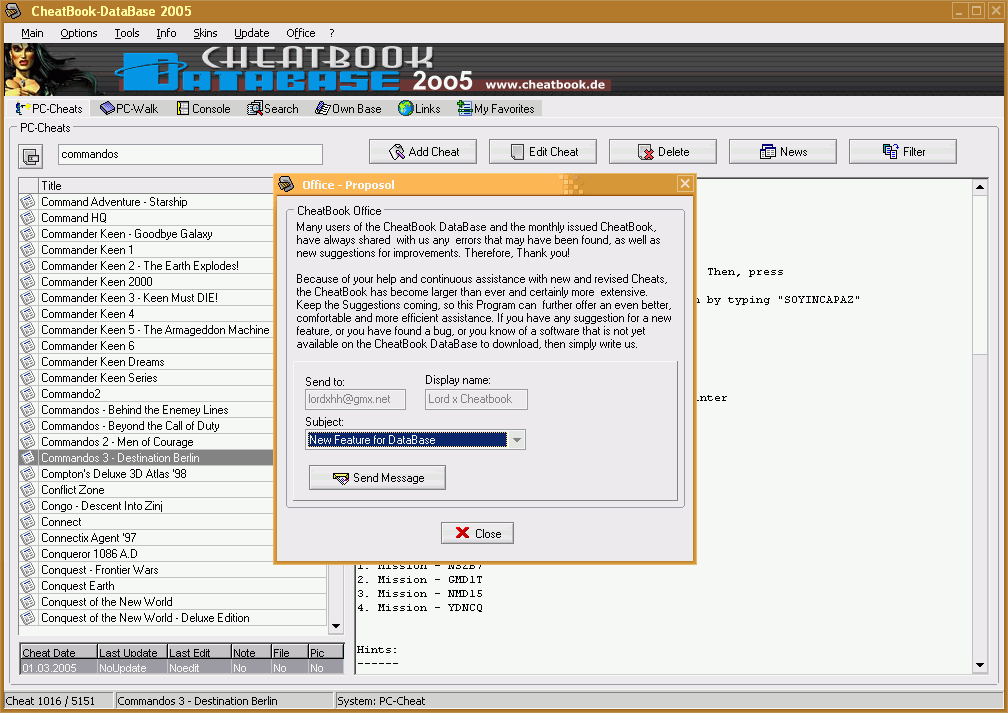Click the Send Message envelope button

[x=377, y=478]
